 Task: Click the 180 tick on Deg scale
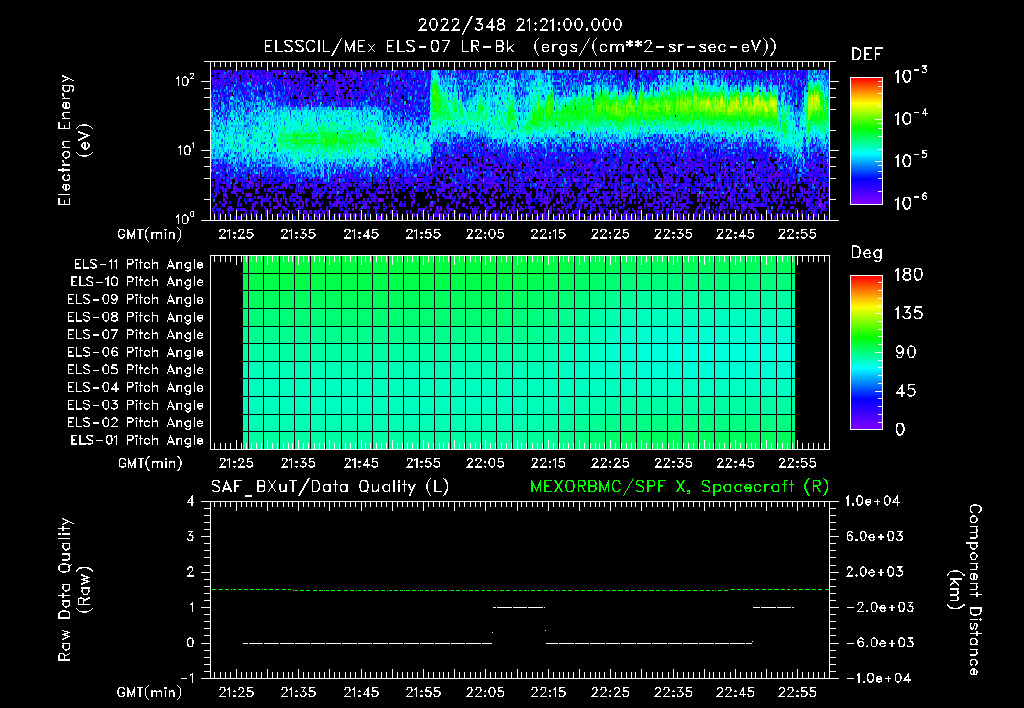[908, 275]
